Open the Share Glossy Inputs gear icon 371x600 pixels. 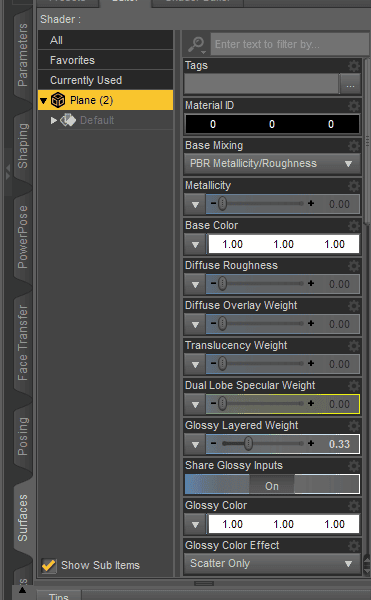[x=354, y=466]
